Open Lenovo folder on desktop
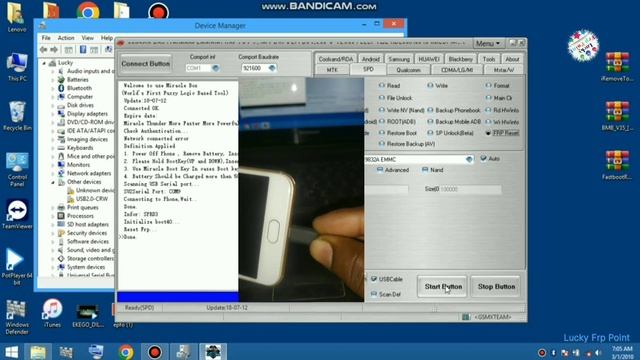 click(16, 16)
